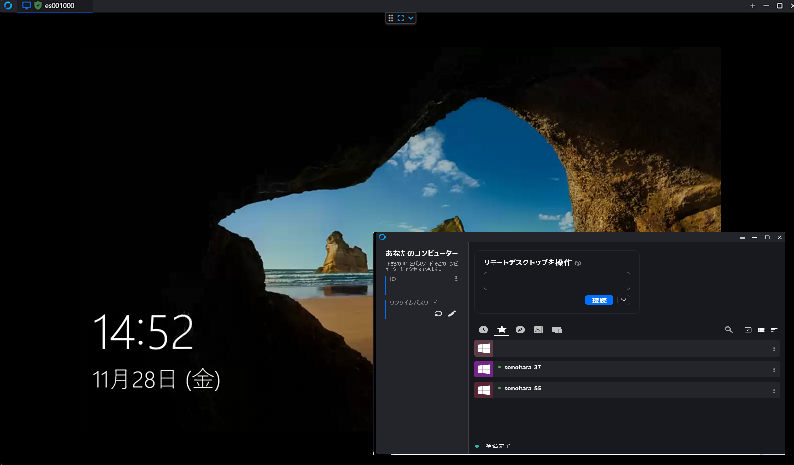Click the blue monitor icon on es001000 tab
Viewport: 794px width, 465px height.
pyautogui.click(x=26, y=6)
